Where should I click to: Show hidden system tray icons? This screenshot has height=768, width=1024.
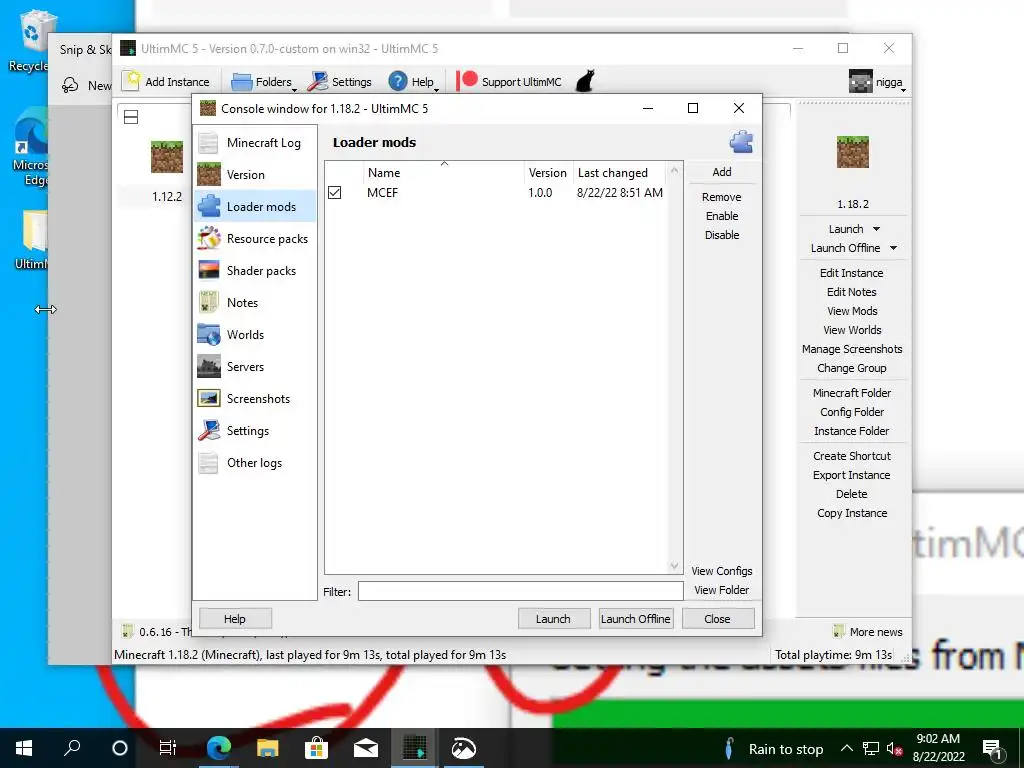(846, 748)
